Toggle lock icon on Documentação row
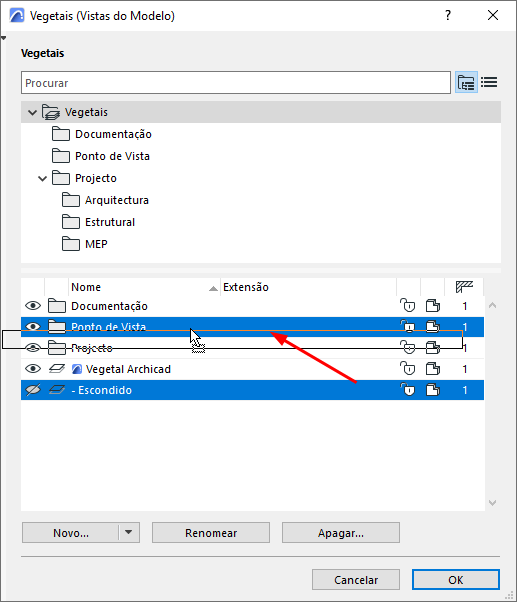This screenshot has height=602, width=517. coord(408,306)
